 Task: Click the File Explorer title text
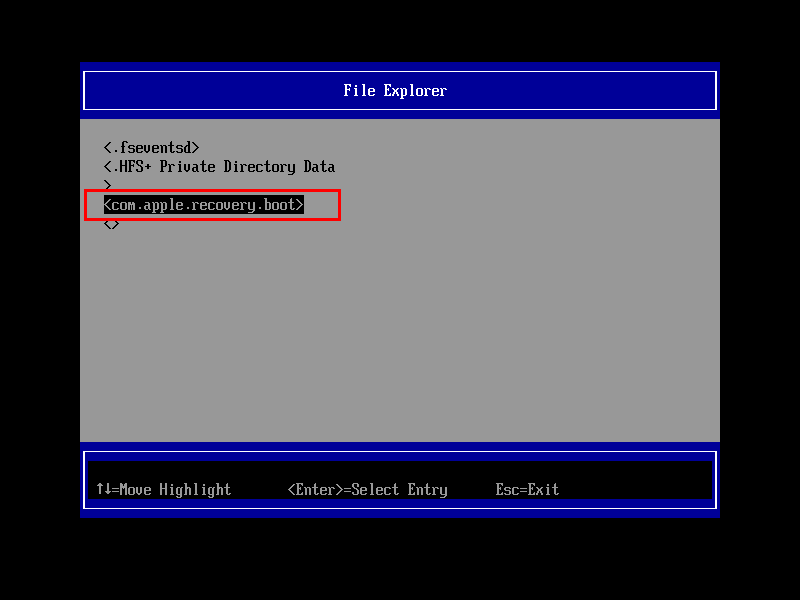(x=395, y=91)
